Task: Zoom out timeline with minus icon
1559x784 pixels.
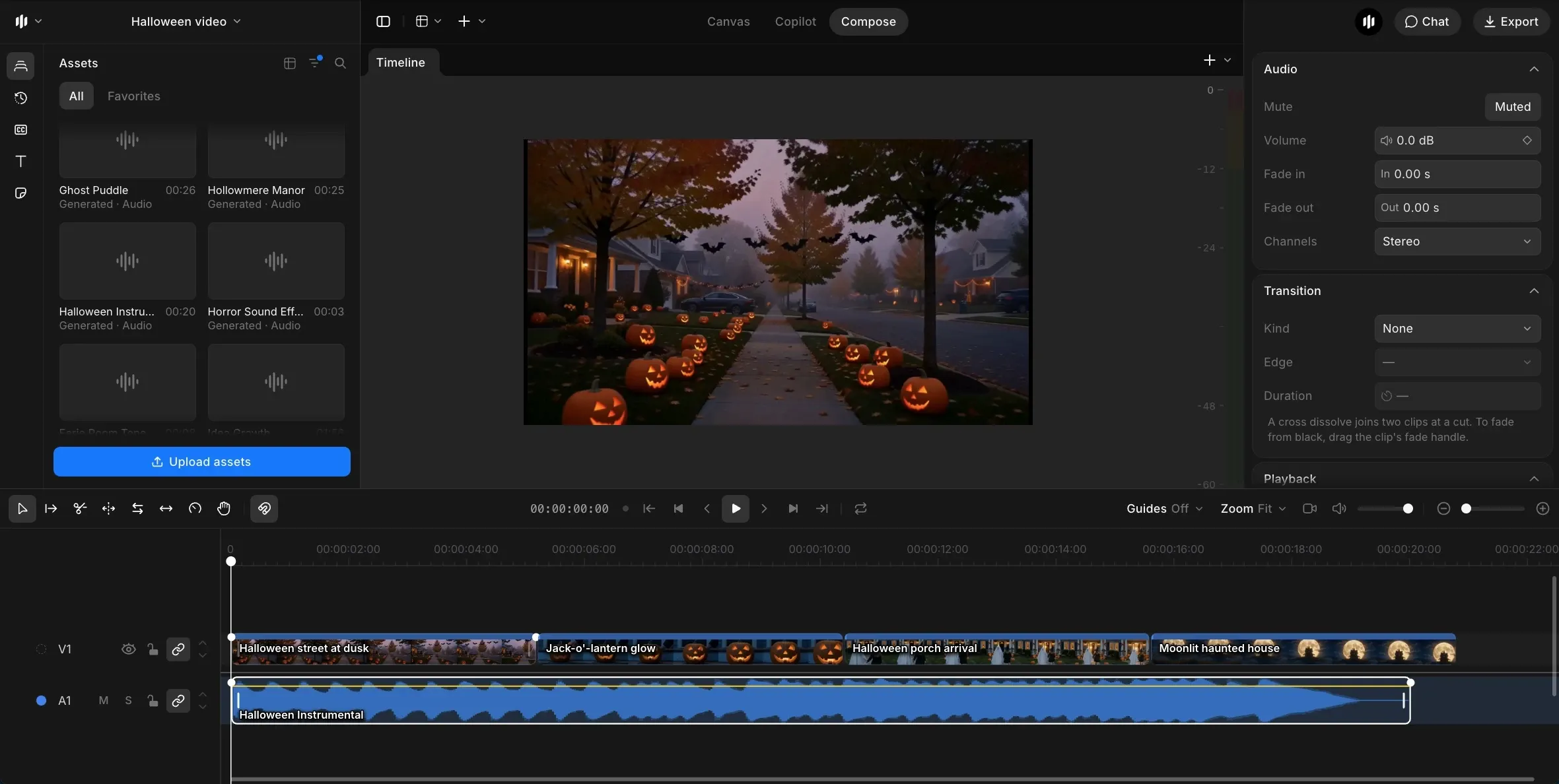Action: (x=1443, y=508)
